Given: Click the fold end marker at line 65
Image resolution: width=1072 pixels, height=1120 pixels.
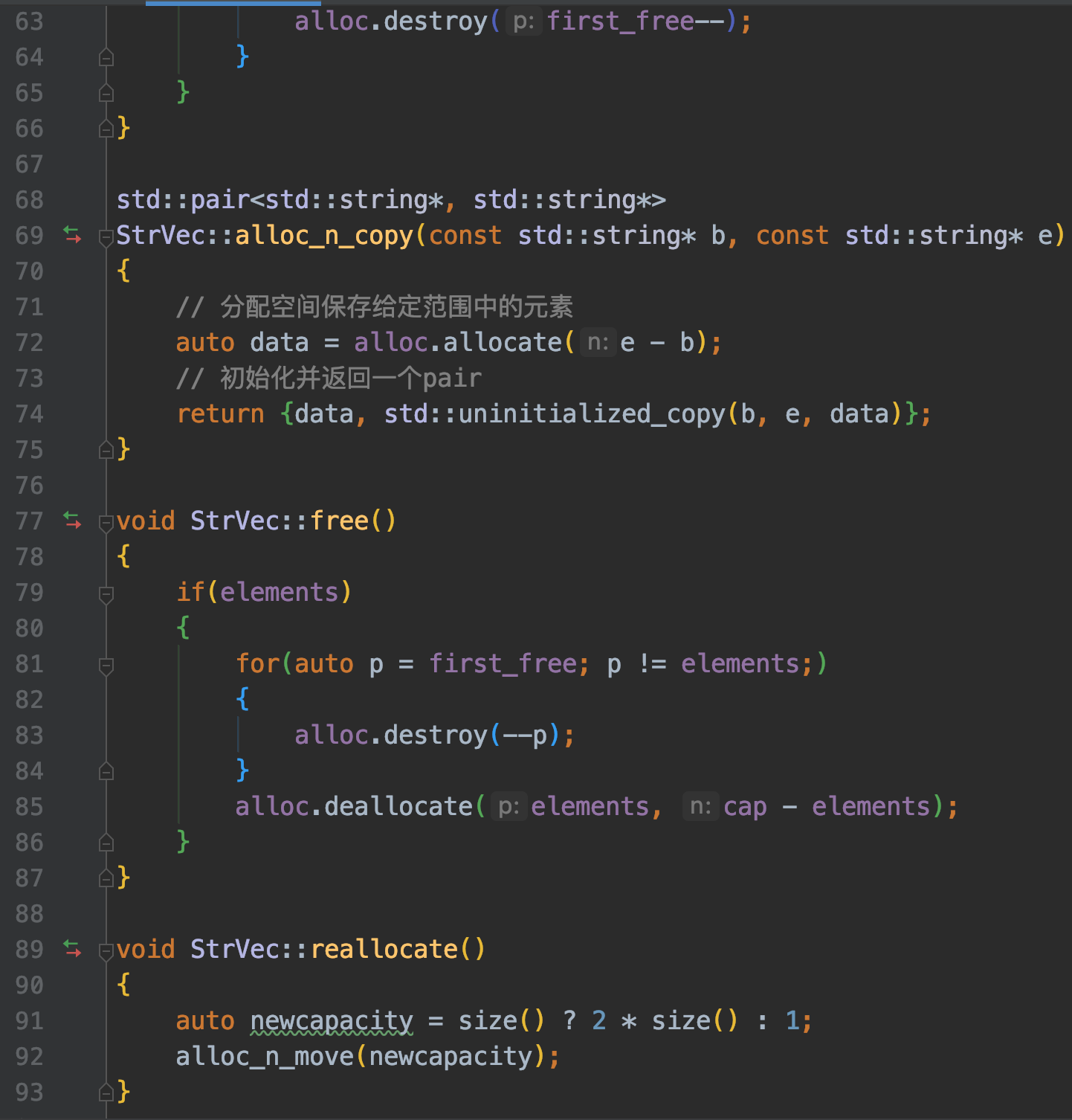Looking at the screenshot, I should (106, 93).
